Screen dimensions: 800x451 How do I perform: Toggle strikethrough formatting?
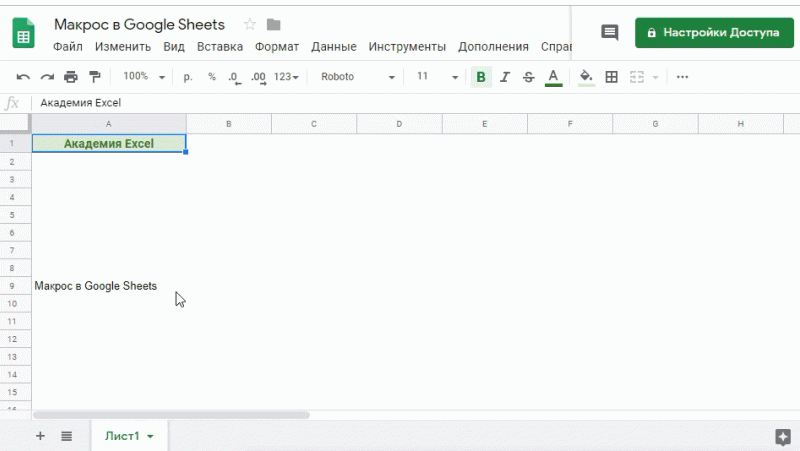coord(529,77)
